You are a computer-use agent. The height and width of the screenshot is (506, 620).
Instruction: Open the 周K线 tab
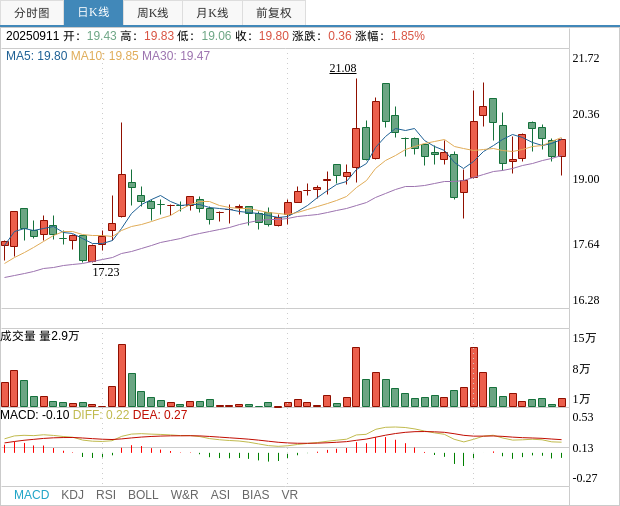coord(153,13)
